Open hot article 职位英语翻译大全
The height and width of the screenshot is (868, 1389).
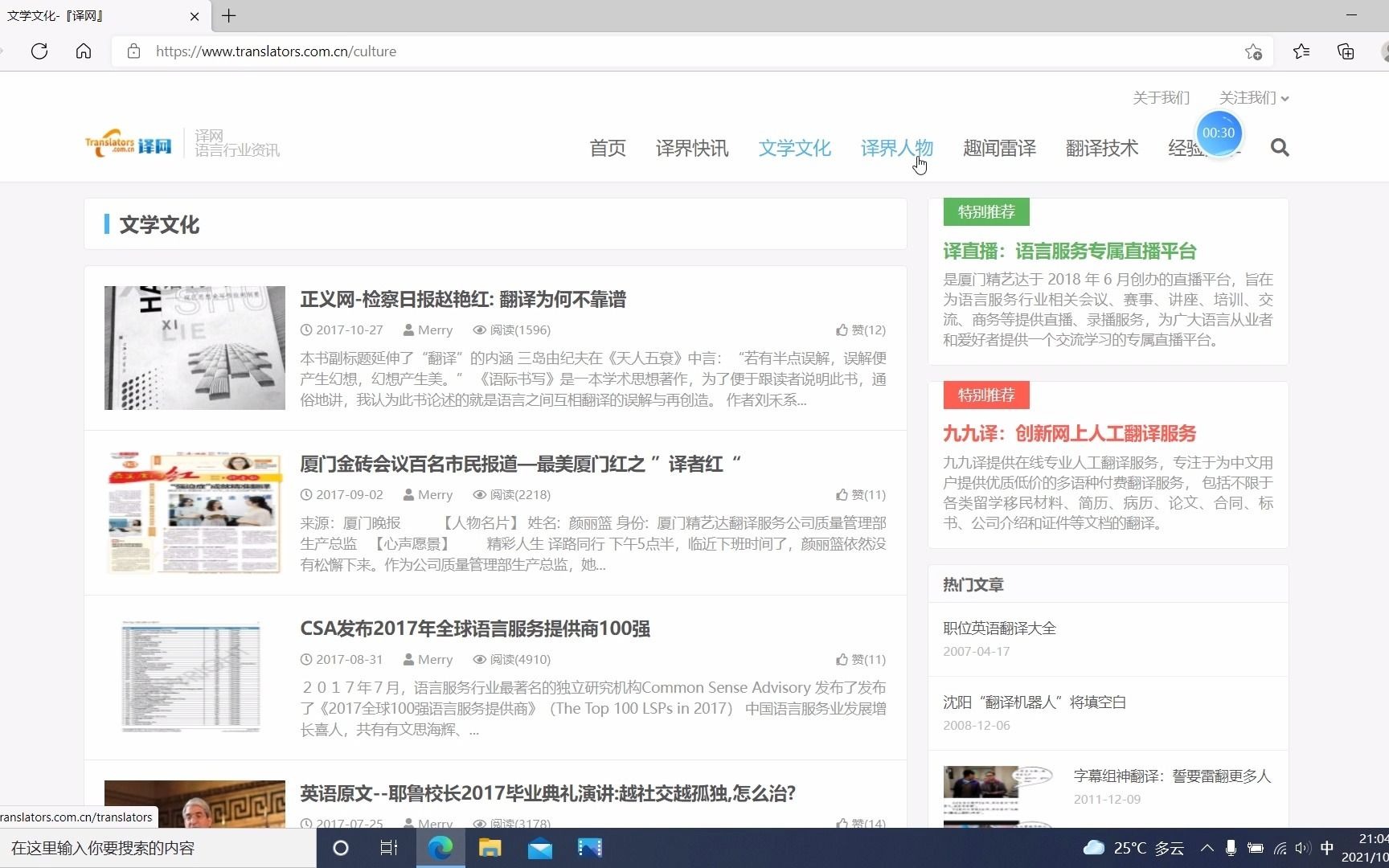coord(1000,628)
